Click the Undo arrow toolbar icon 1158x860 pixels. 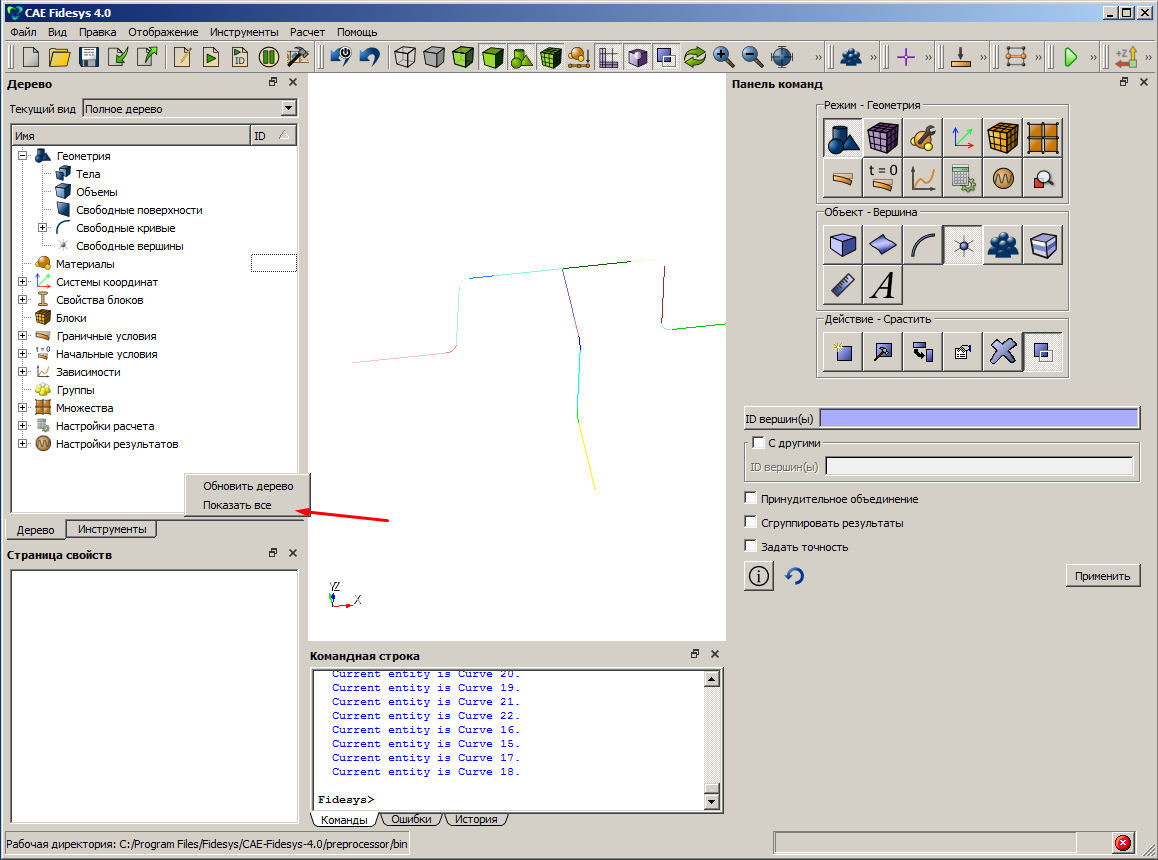point(369,57)
